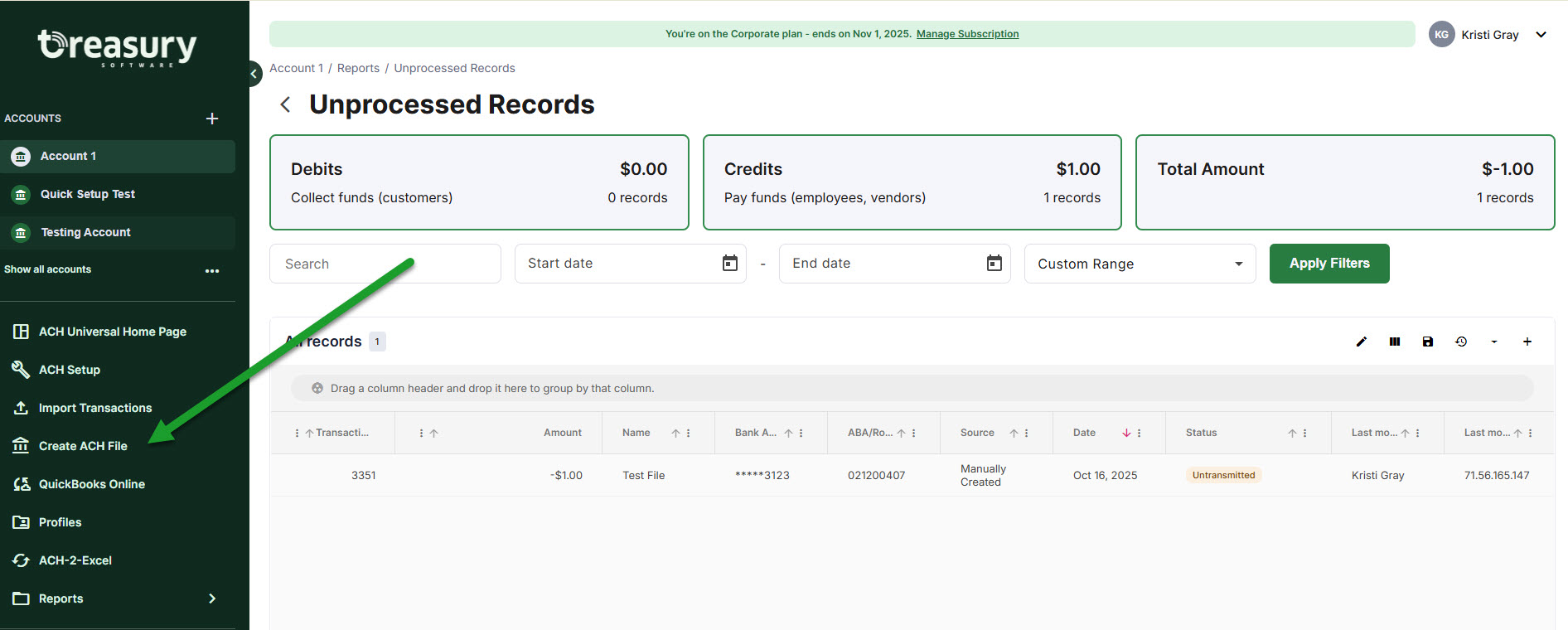The width and height of the screenshot is (1568, 630).
Task: Go to Import Transactions
Action: coord(95,408)
